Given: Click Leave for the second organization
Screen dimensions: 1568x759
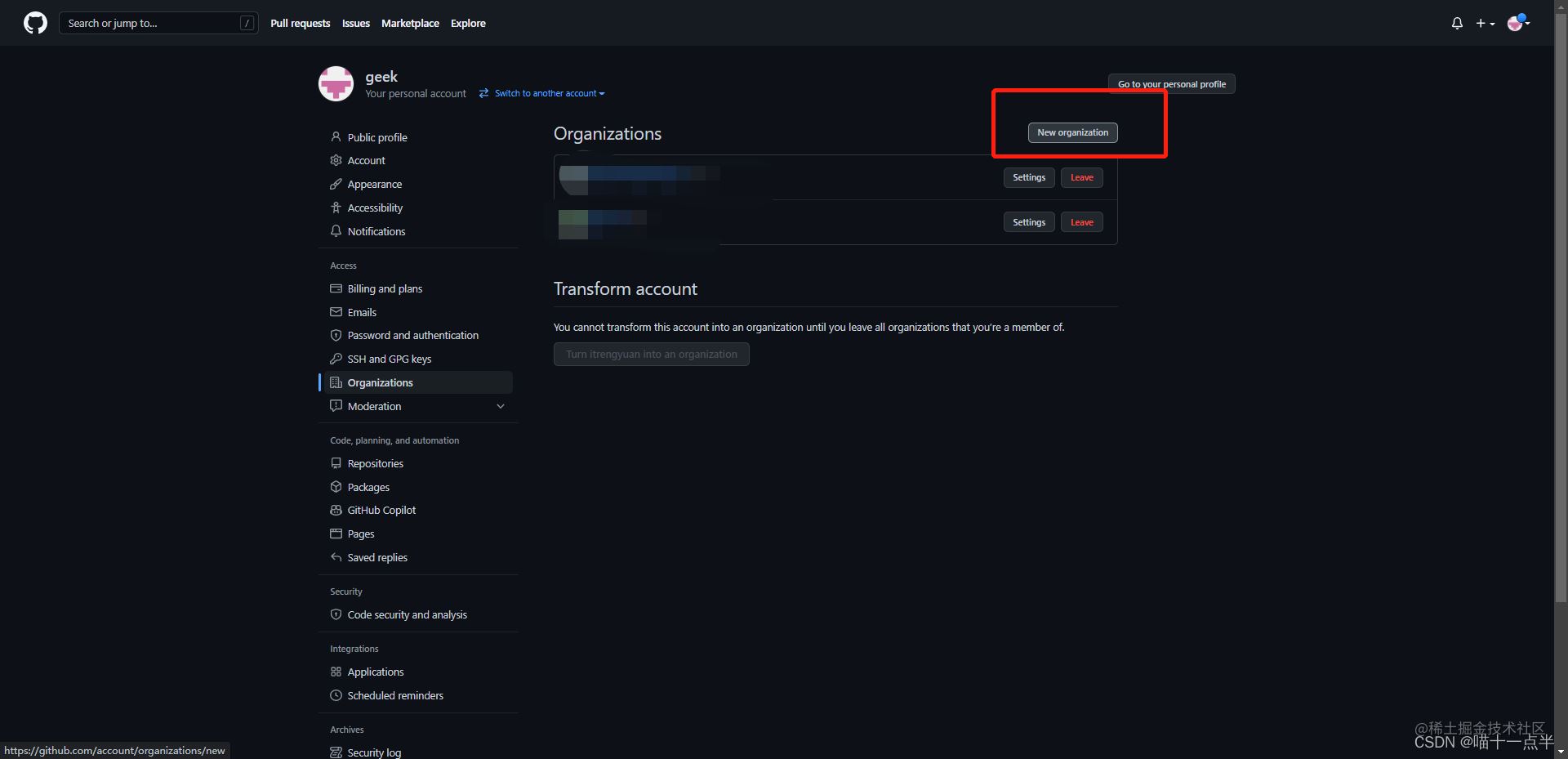Looking at the screenshot, I should click(x=1081, y=222).
